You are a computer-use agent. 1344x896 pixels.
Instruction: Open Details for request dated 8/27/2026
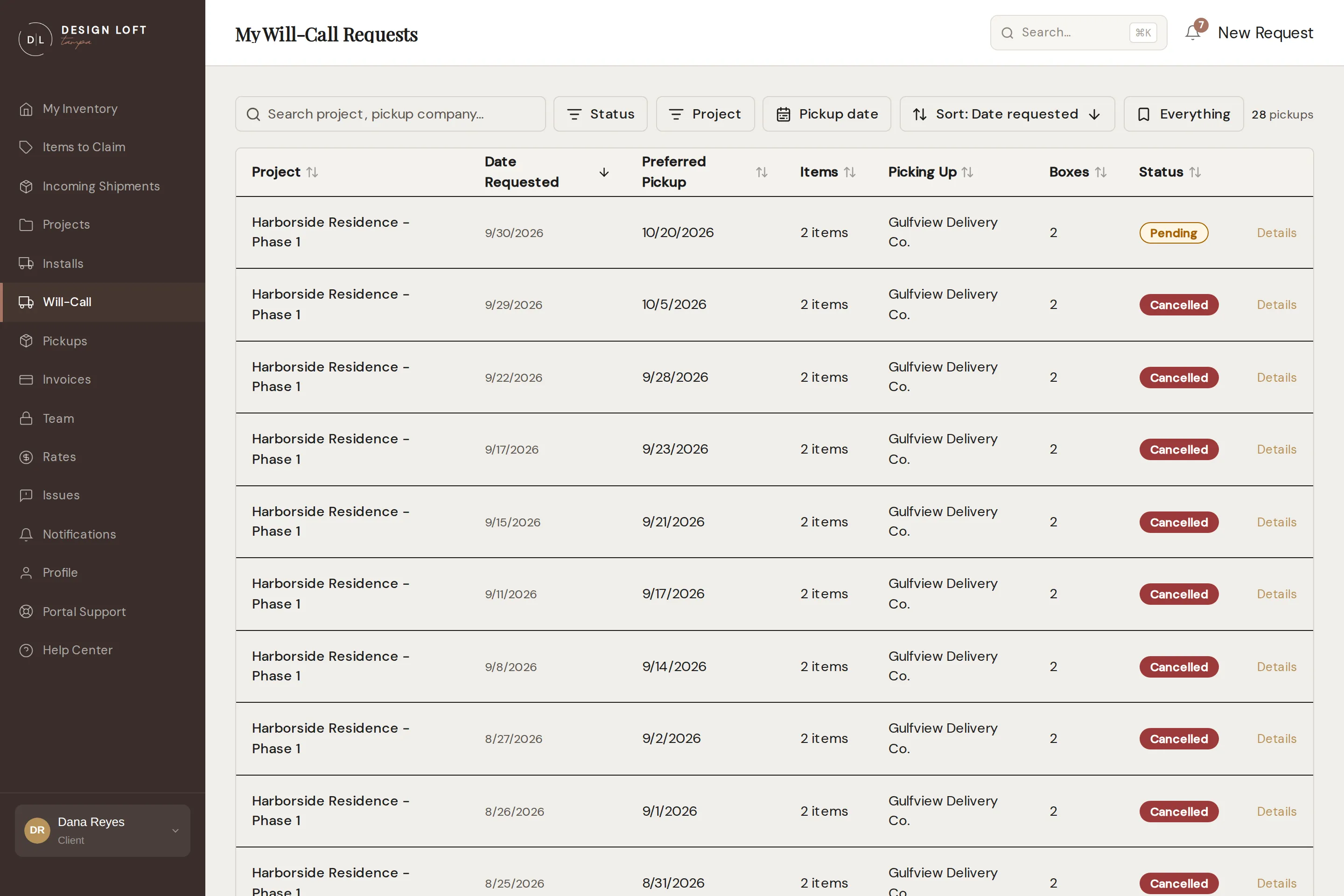click(1276, 738)
